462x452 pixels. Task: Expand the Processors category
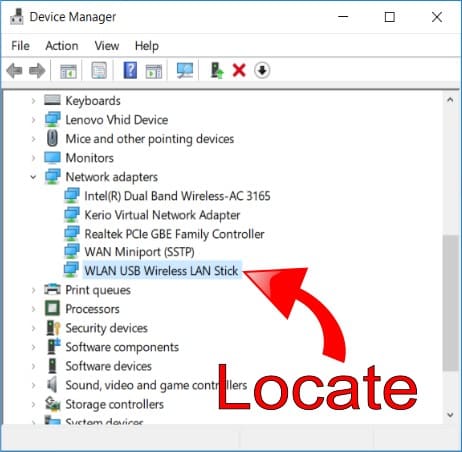click(x=33, y=309)
